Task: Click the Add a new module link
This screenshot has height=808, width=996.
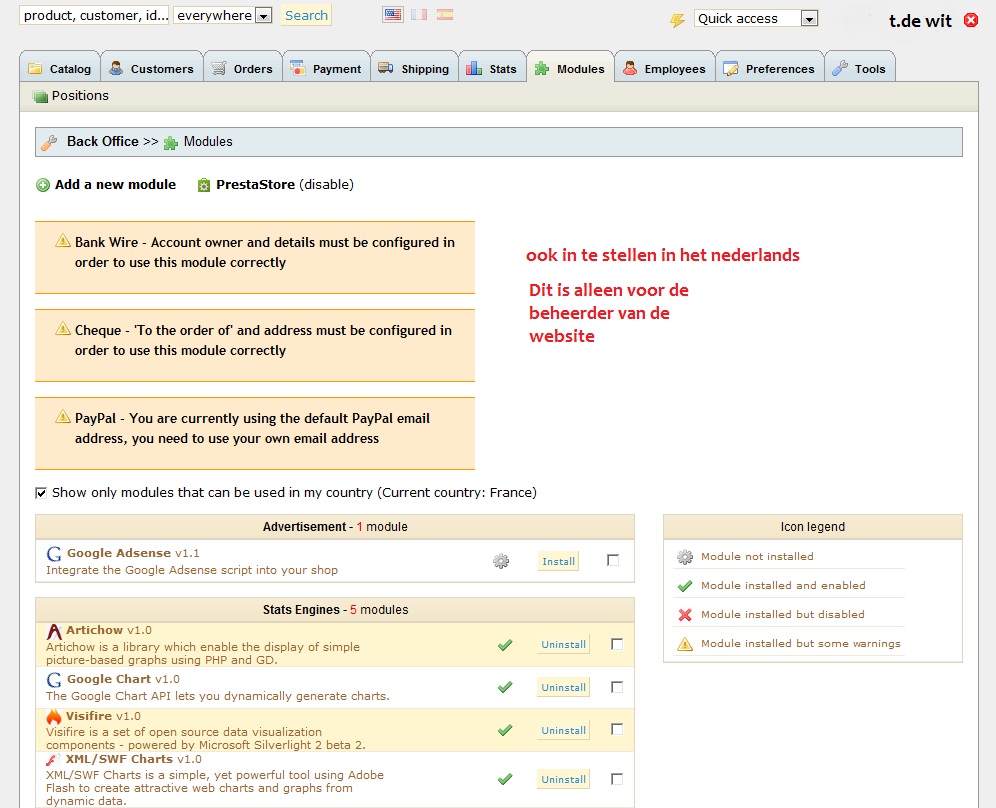Action: point(115,185)
